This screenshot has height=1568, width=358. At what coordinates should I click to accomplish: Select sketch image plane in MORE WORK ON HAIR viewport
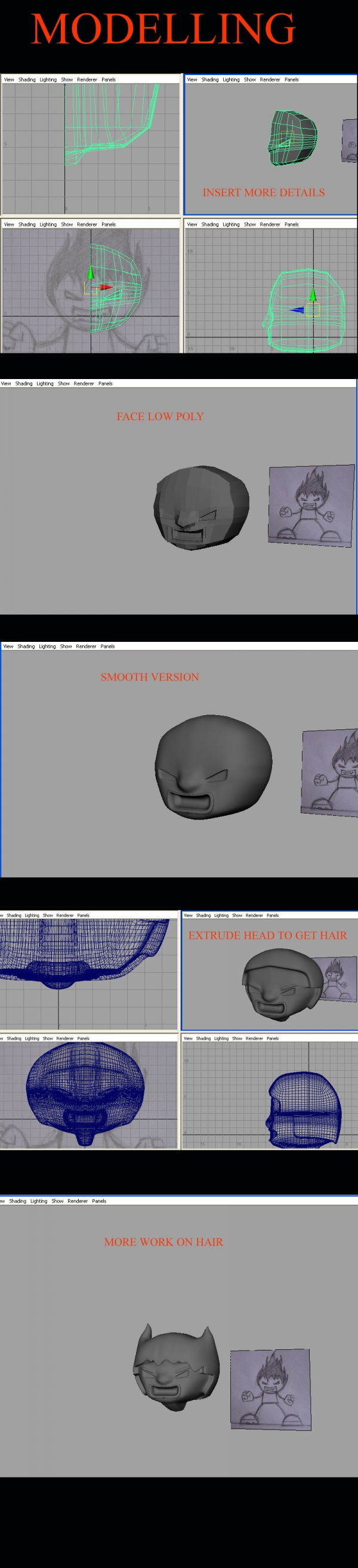pyautogui.click(x=271, y=1389)
